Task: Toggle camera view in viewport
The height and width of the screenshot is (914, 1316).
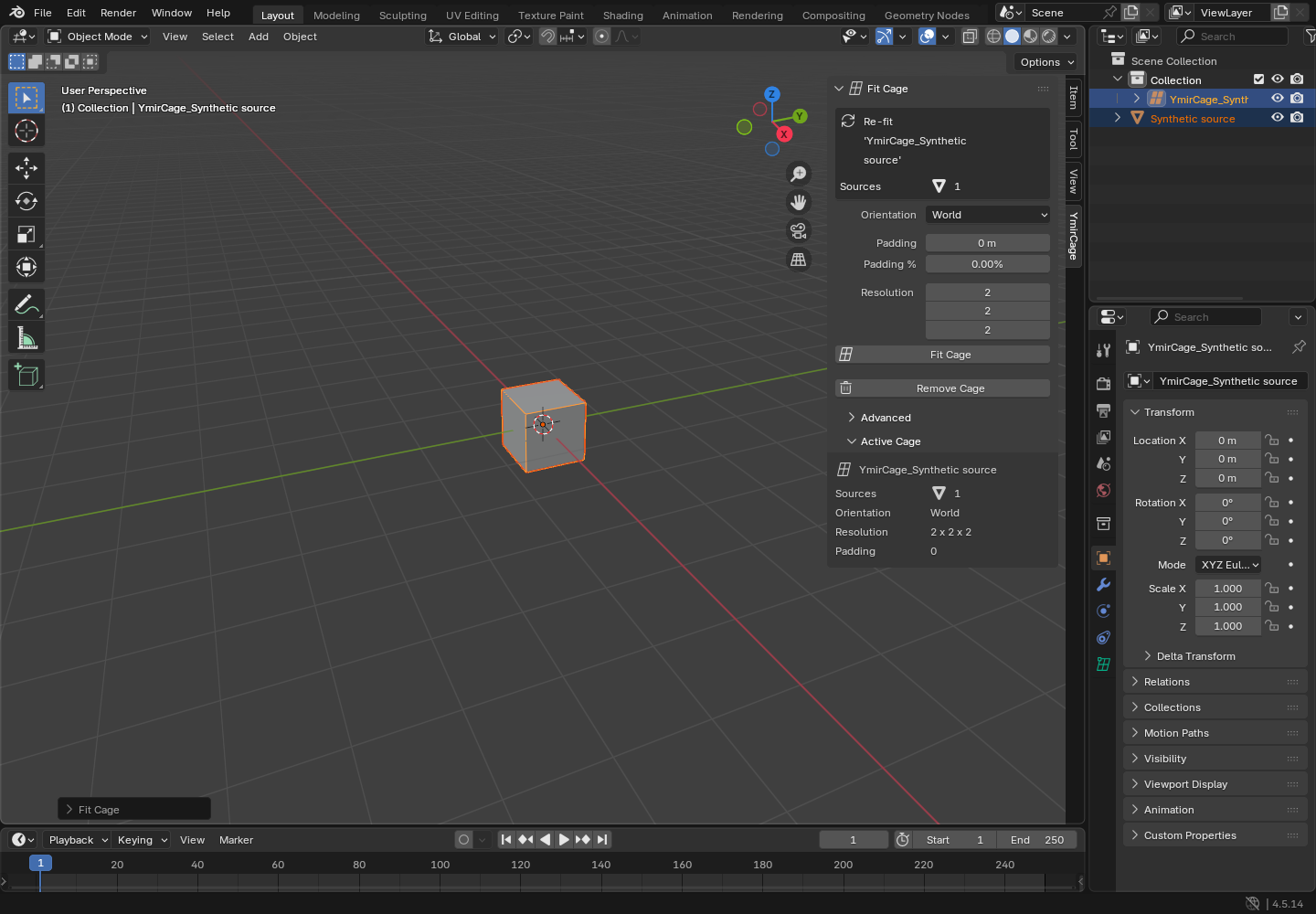Action: point(799,230)
